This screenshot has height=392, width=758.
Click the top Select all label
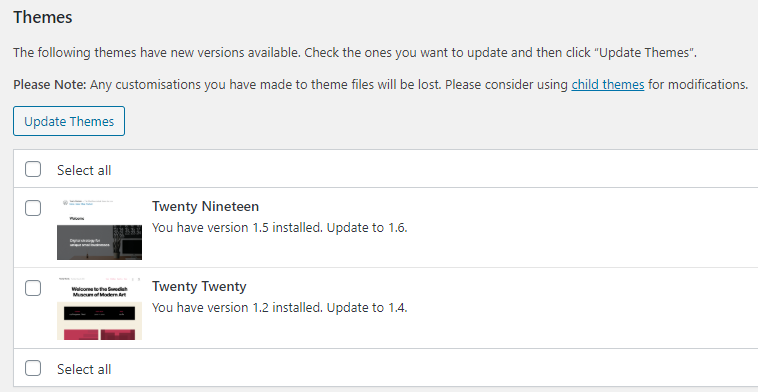(x=84, y=170)
